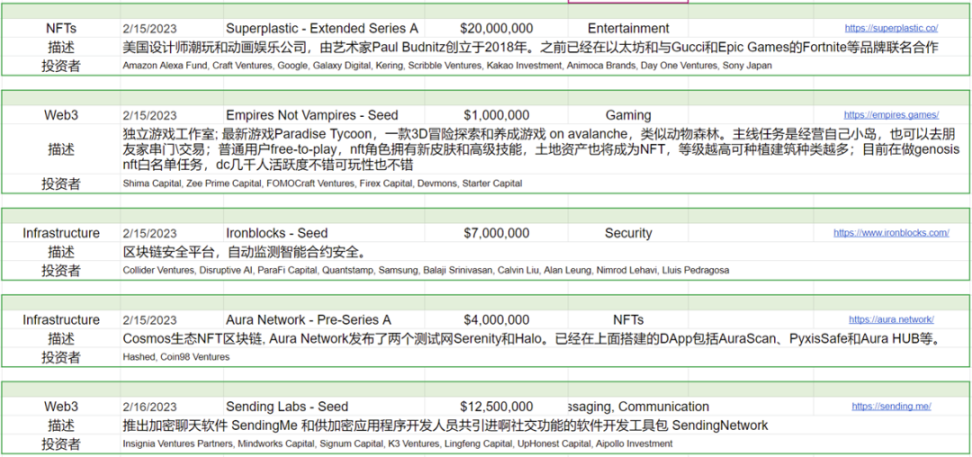Select the Aura Network description about Serenity和Halo
The image size is (972, 457).
click(x=533, y=339)
